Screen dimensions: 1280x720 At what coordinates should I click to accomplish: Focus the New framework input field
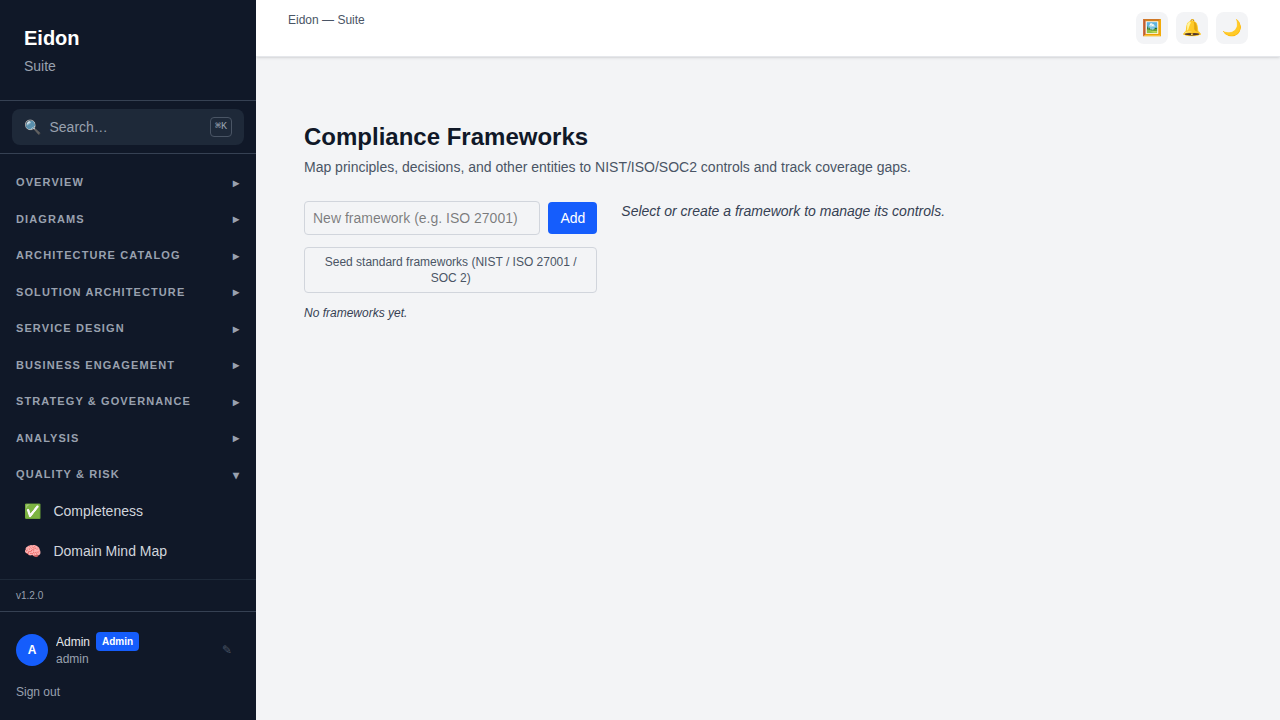coord(422,218)
